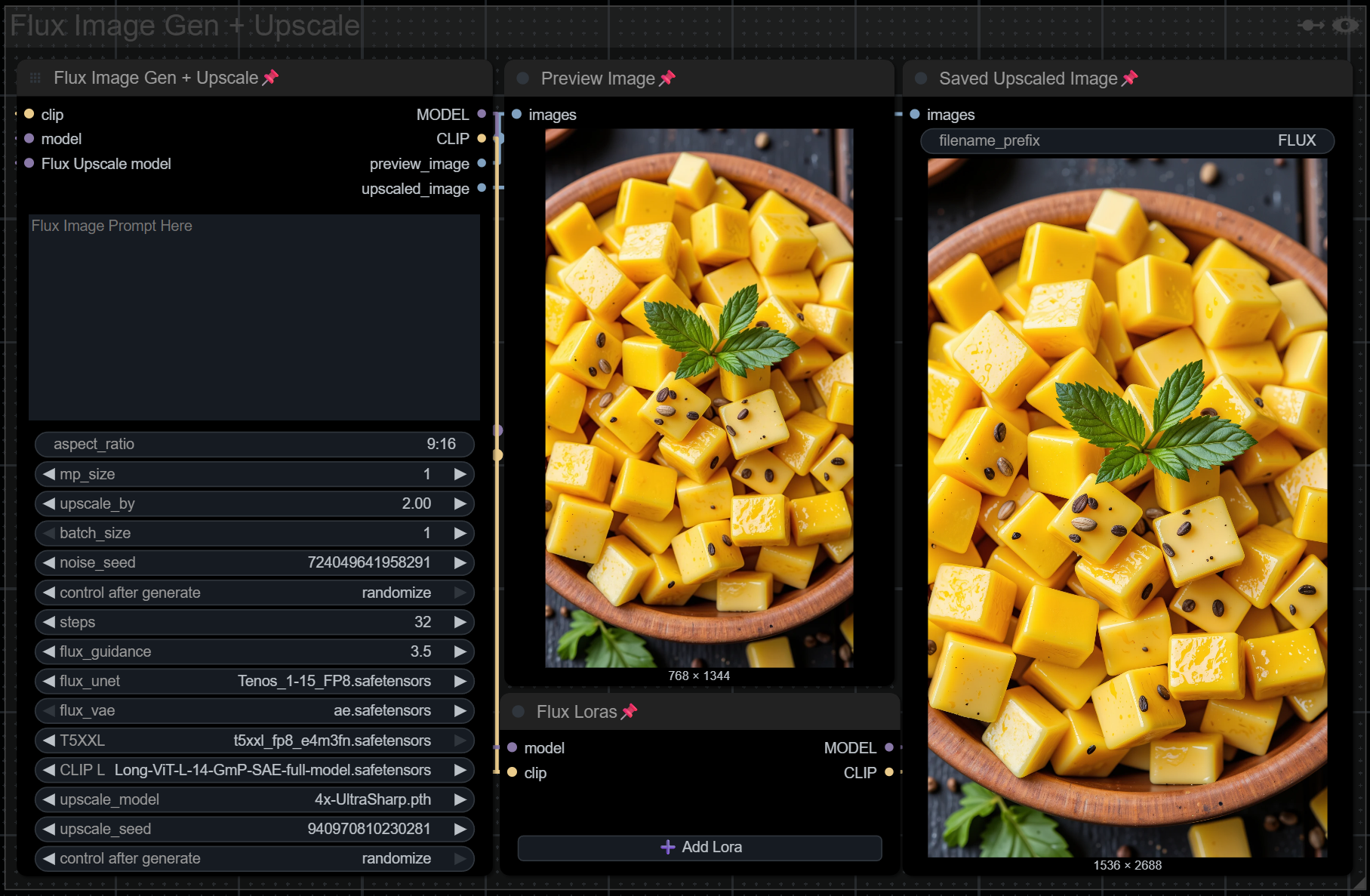The image size is (1370, 896).
Task: Open the upscale_model 4x-UltraSharp.pth selector
Action: click(x=254, y=799)
